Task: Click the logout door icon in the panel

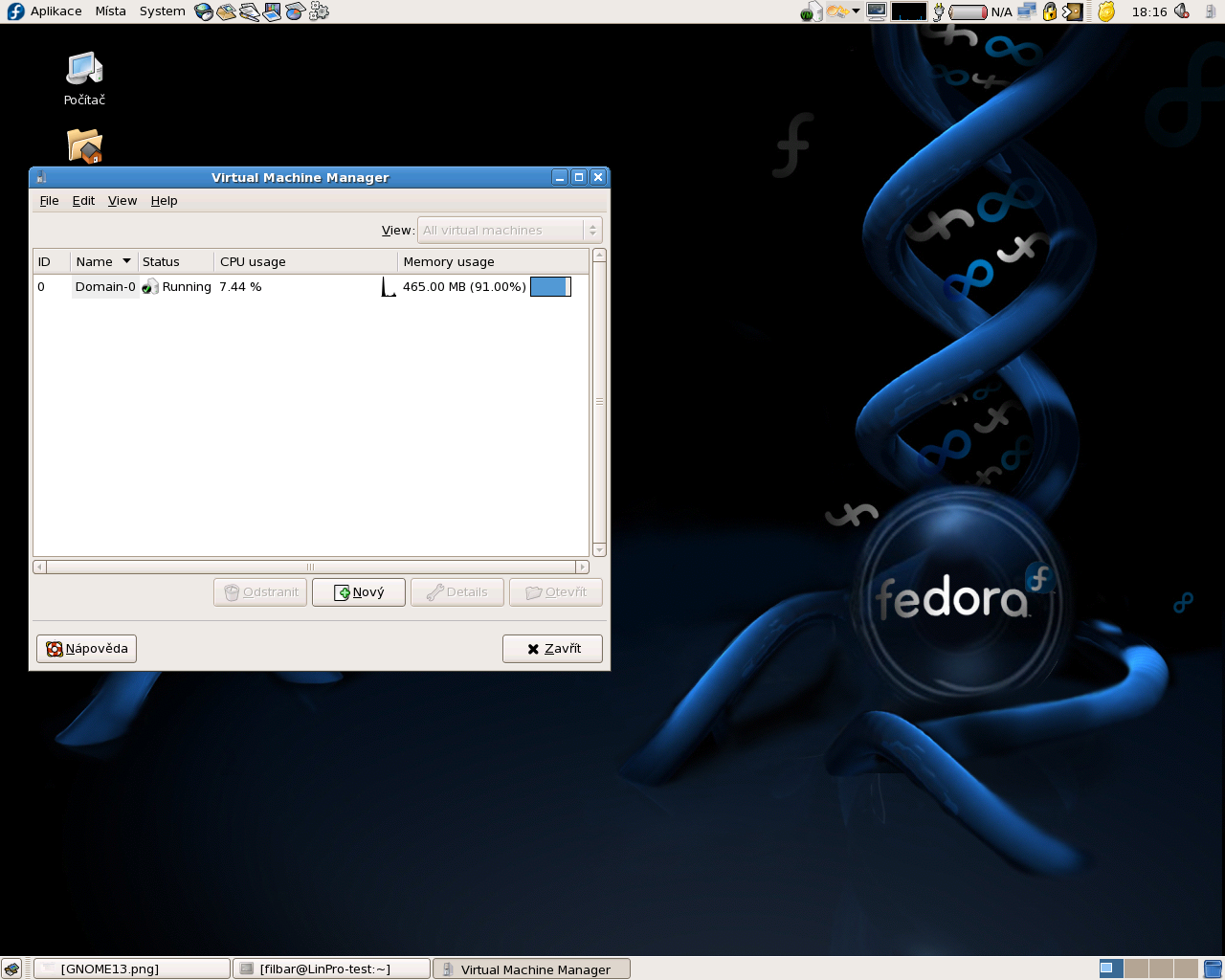Action: [x=1073, y=11]
